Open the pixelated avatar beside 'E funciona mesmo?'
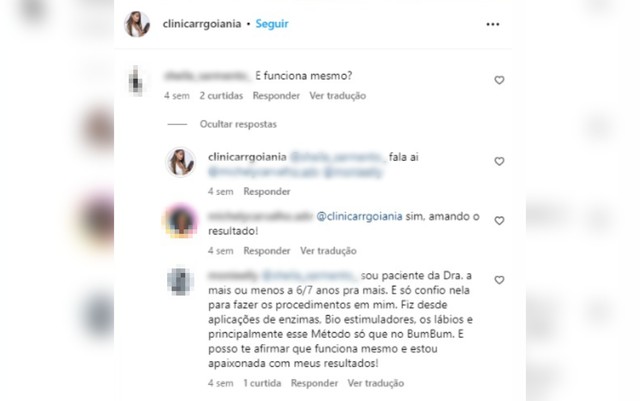 (136, 81)
